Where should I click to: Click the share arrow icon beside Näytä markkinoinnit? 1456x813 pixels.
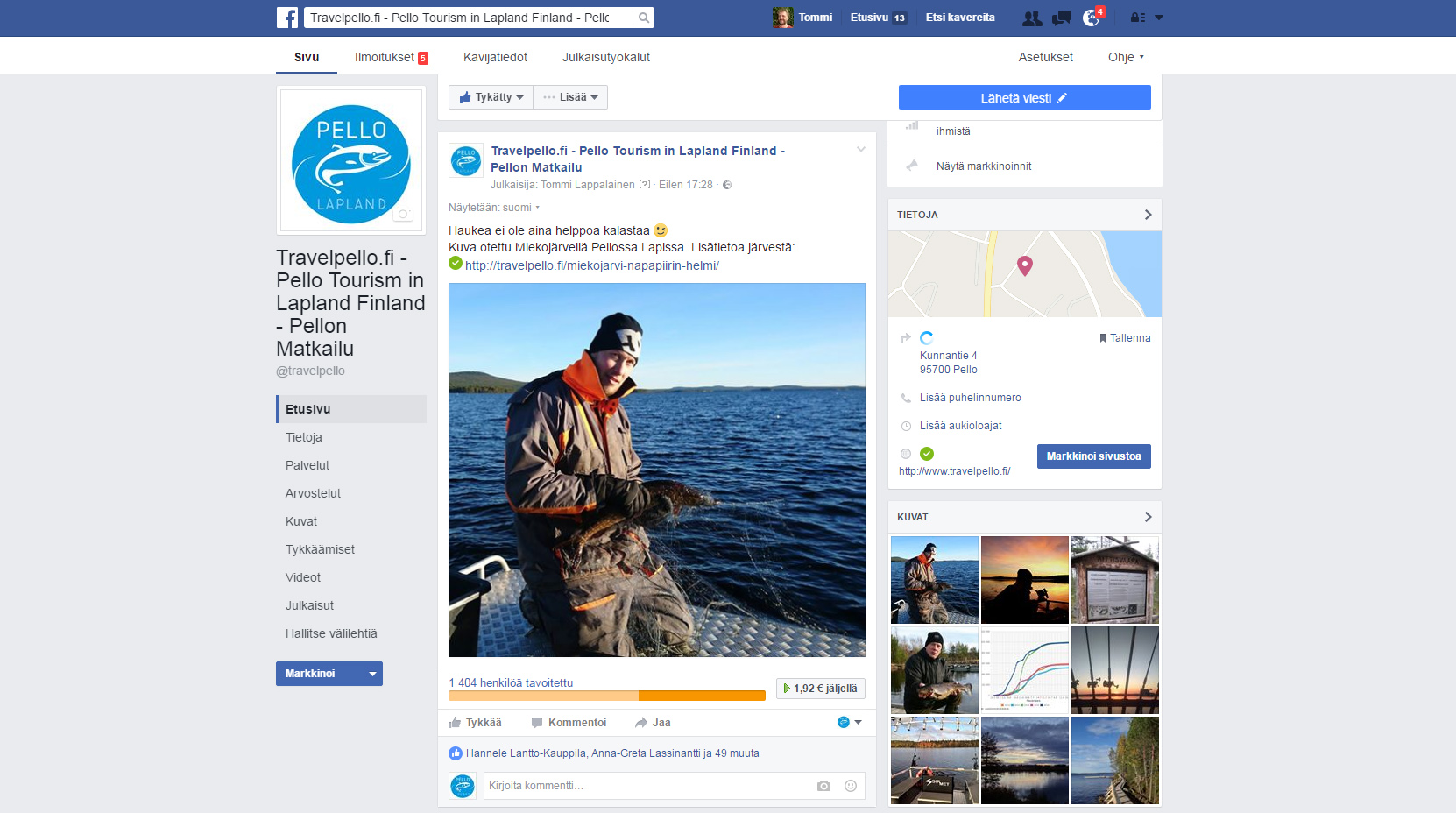pyautogui.click(x=912, y=166)
